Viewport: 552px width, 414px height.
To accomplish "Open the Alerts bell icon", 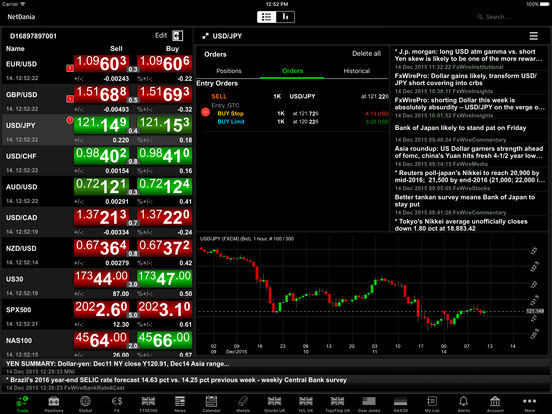I will 463,404.
